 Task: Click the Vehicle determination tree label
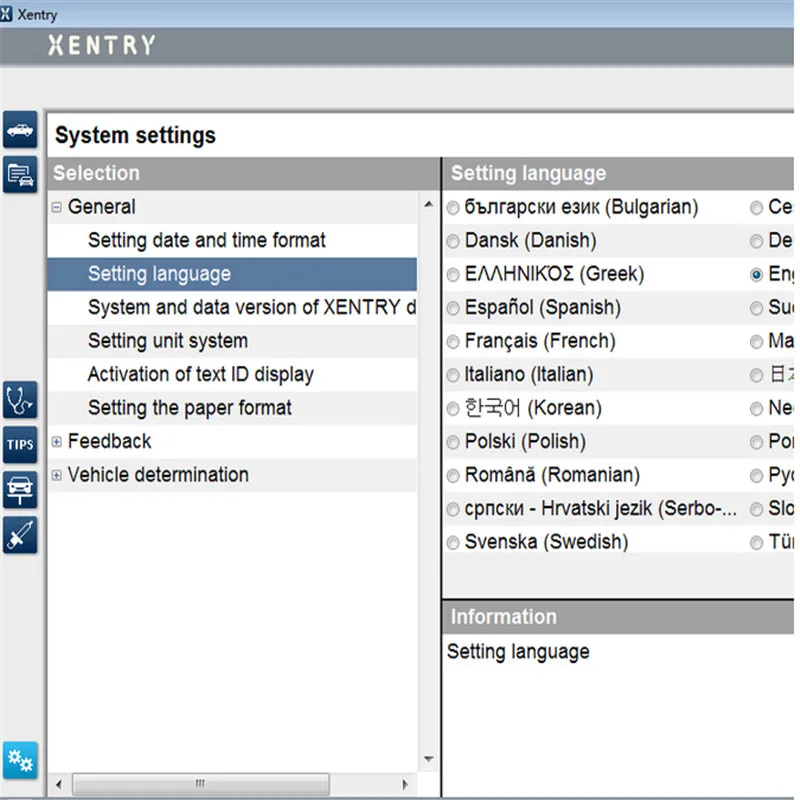coord(158,475)
